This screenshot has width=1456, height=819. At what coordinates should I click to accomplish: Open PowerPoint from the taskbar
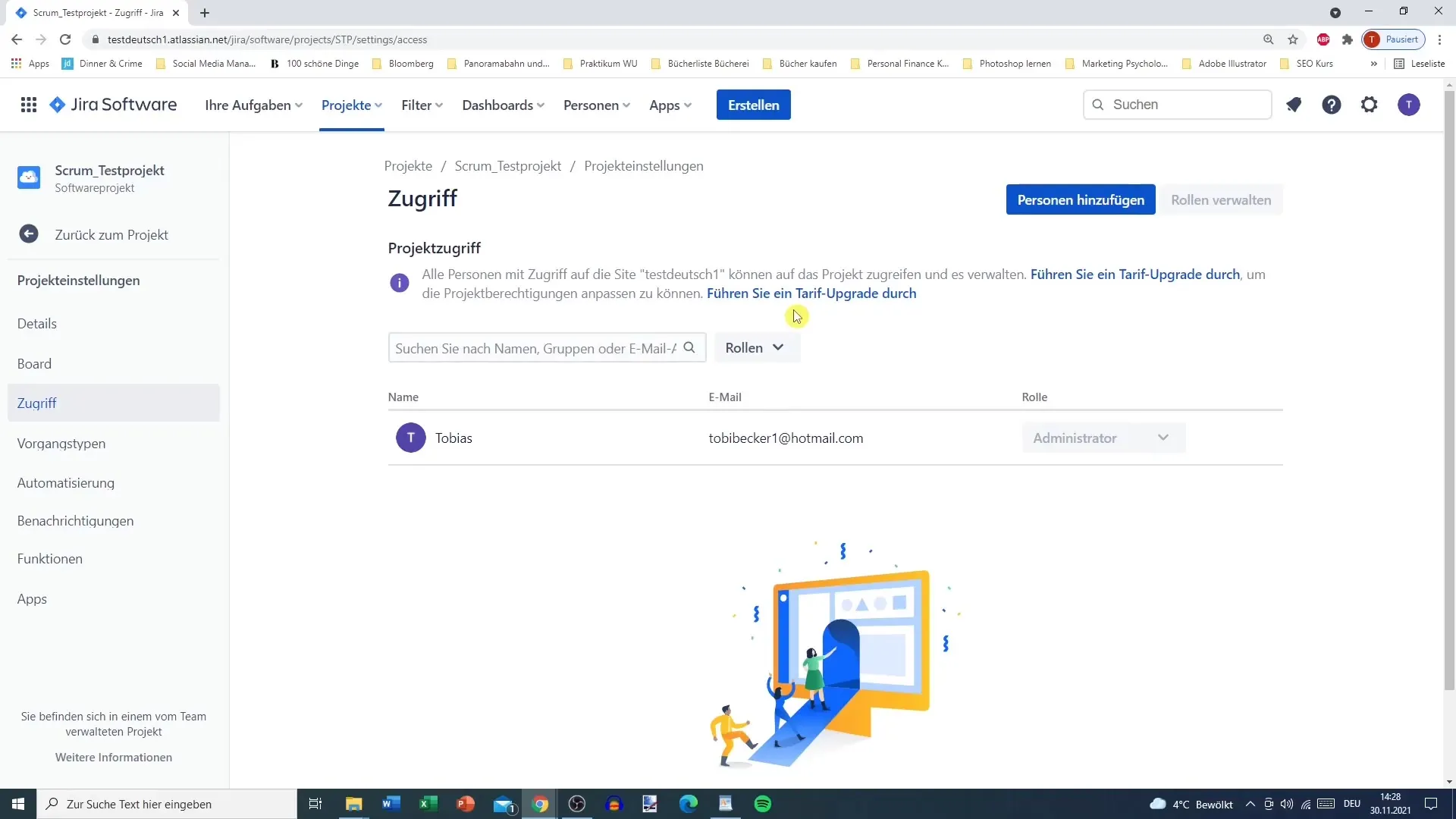[465, 804]
